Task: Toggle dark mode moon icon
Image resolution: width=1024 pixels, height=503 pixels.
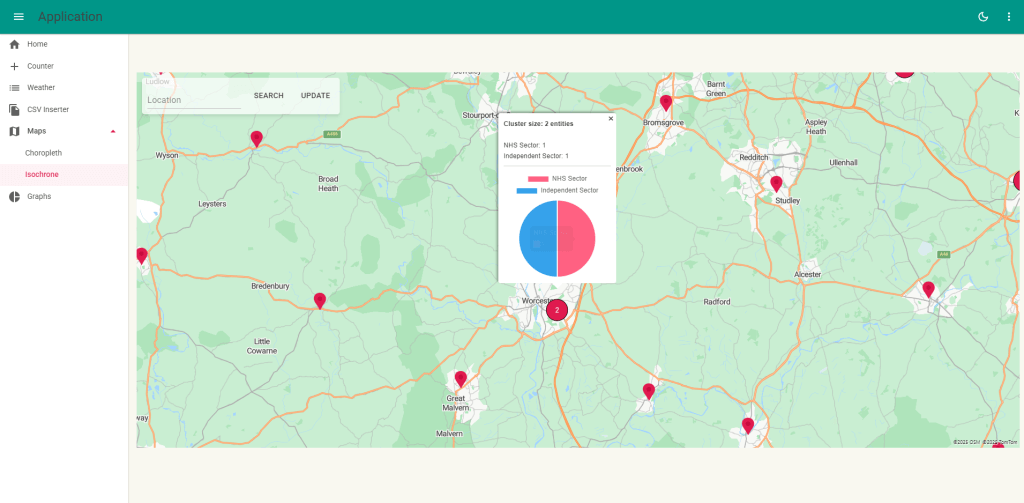Action: 983,17
